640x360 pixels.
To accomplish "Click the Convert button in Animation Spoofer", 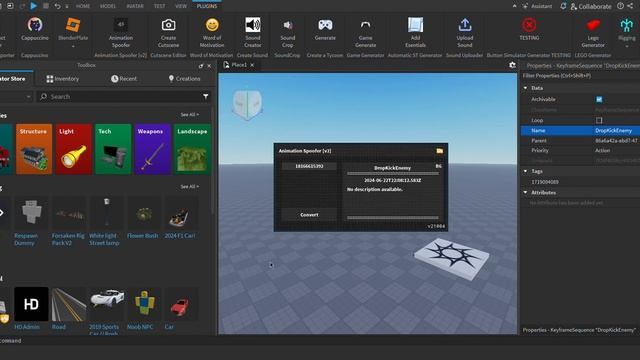I will click(309, 215).
